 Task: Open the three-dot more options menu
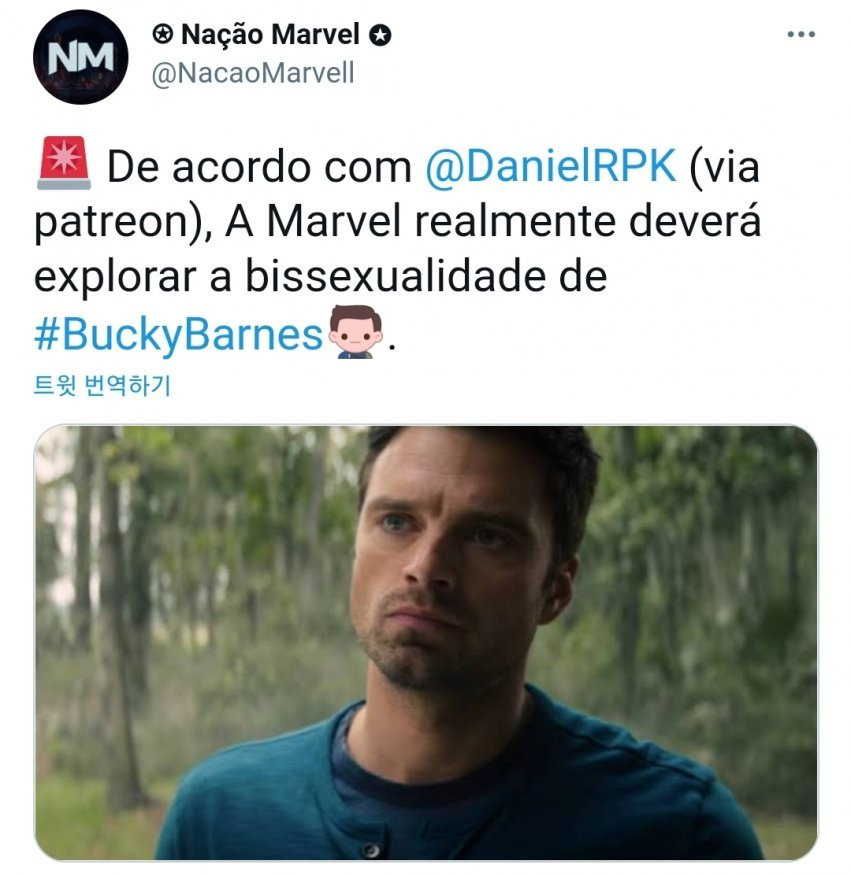click(x=800, y=35)
